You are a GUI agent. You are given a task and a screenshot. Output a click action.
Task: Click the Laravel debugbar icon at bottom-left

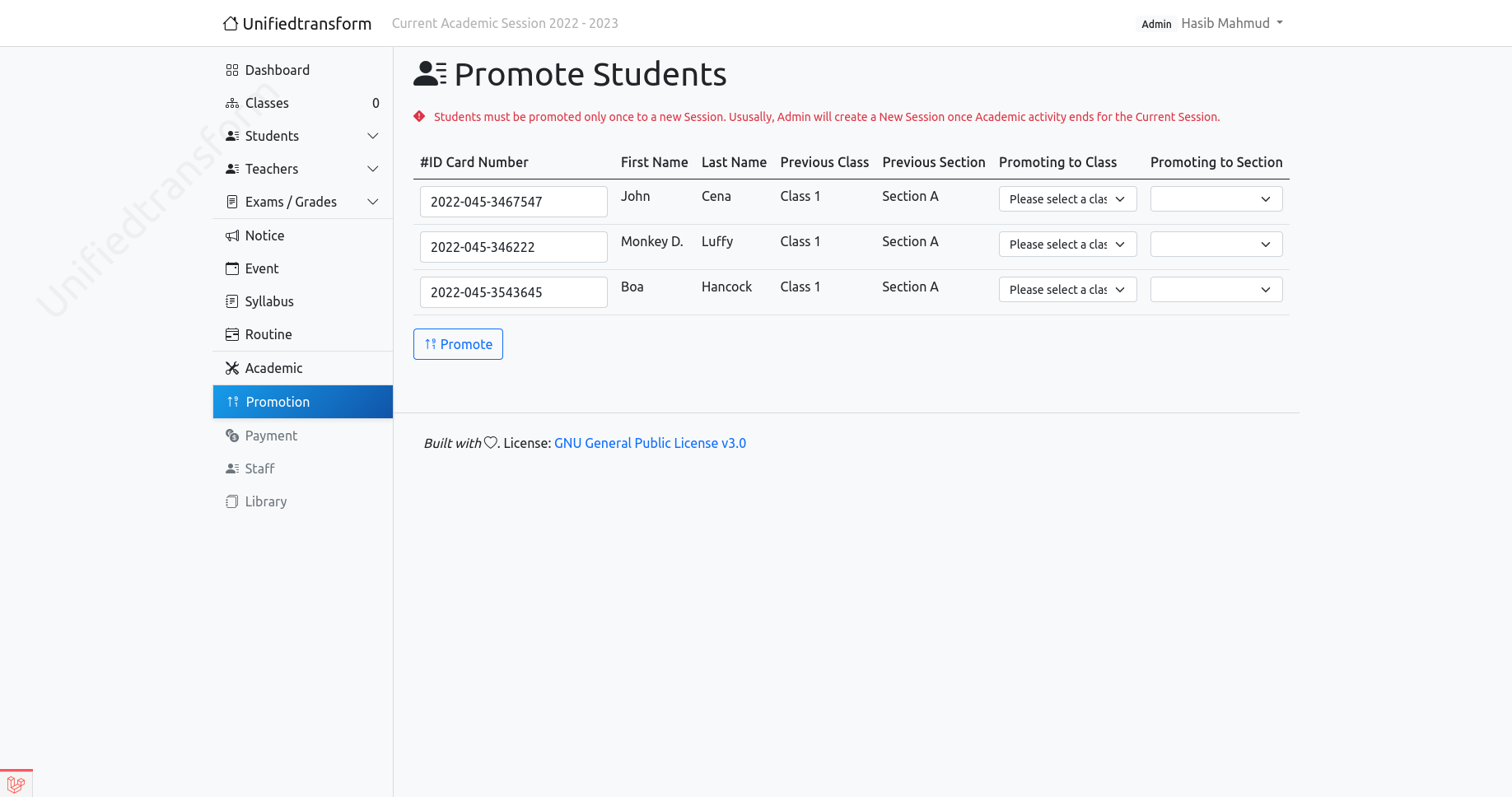coord(16,785)
